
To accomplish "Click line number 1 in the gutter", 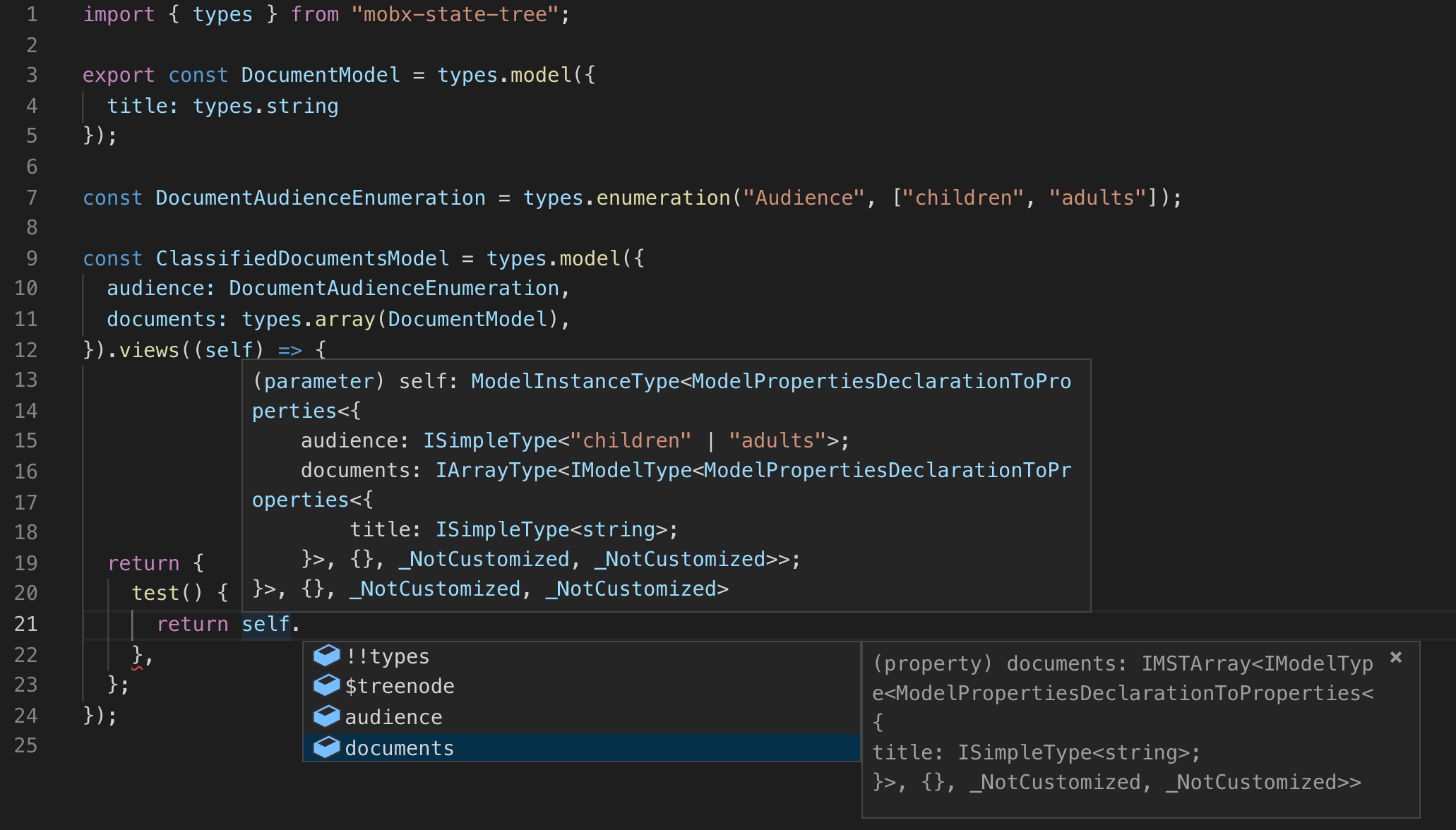I will coord(32,14).
